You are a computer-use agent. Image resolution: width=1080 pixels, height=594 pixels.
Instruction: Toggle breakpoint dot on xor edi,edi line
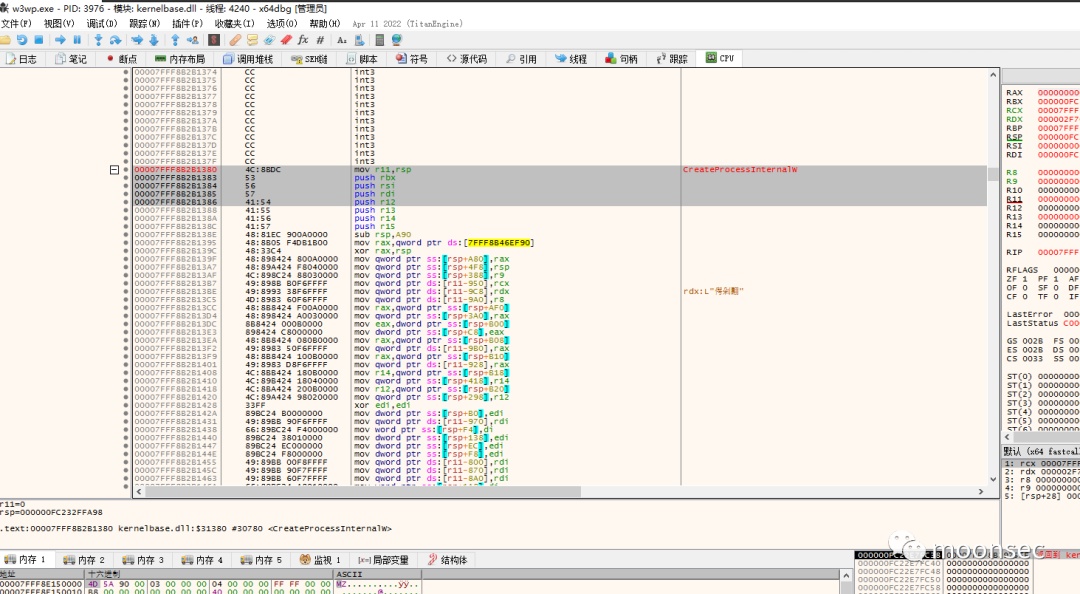coord(126,405)
